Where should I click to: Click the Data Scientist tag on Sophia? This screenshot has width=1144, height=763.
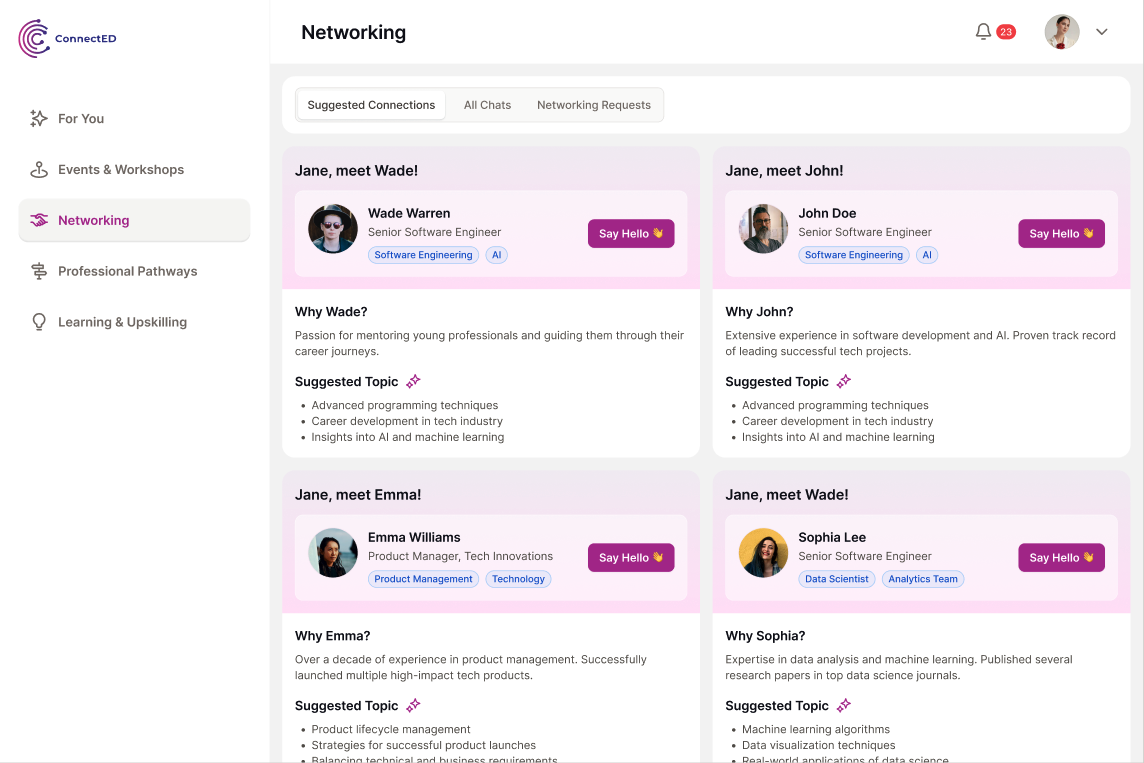837,579
